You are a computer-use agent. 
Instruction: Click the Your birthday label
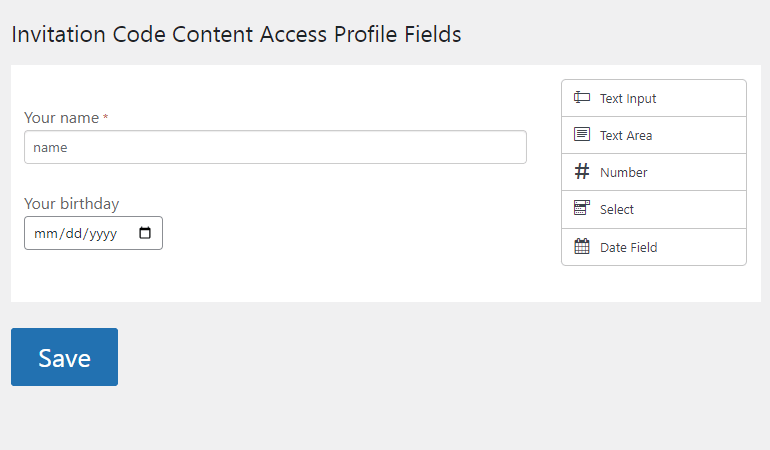[71, 204]
